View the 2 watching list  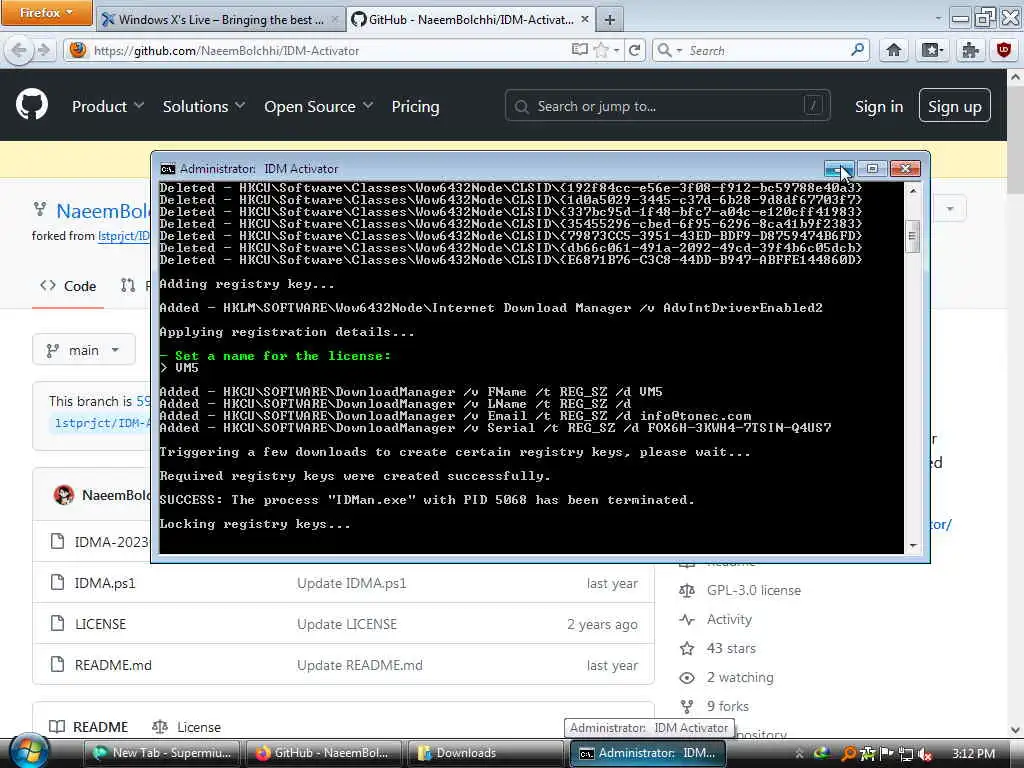pyautogui.click(x=740, y=677)
